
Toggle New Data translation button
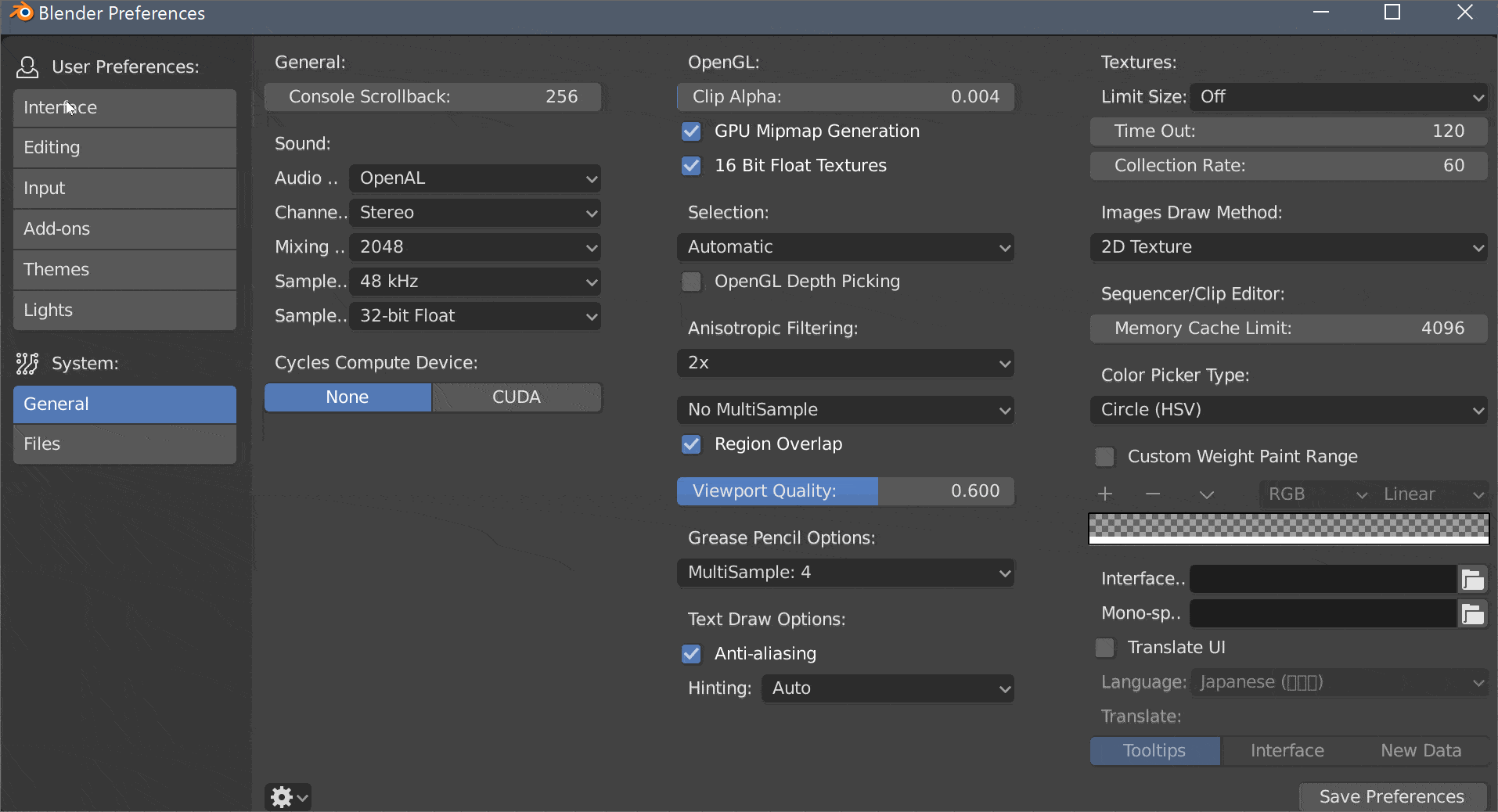coord(1421,751)
